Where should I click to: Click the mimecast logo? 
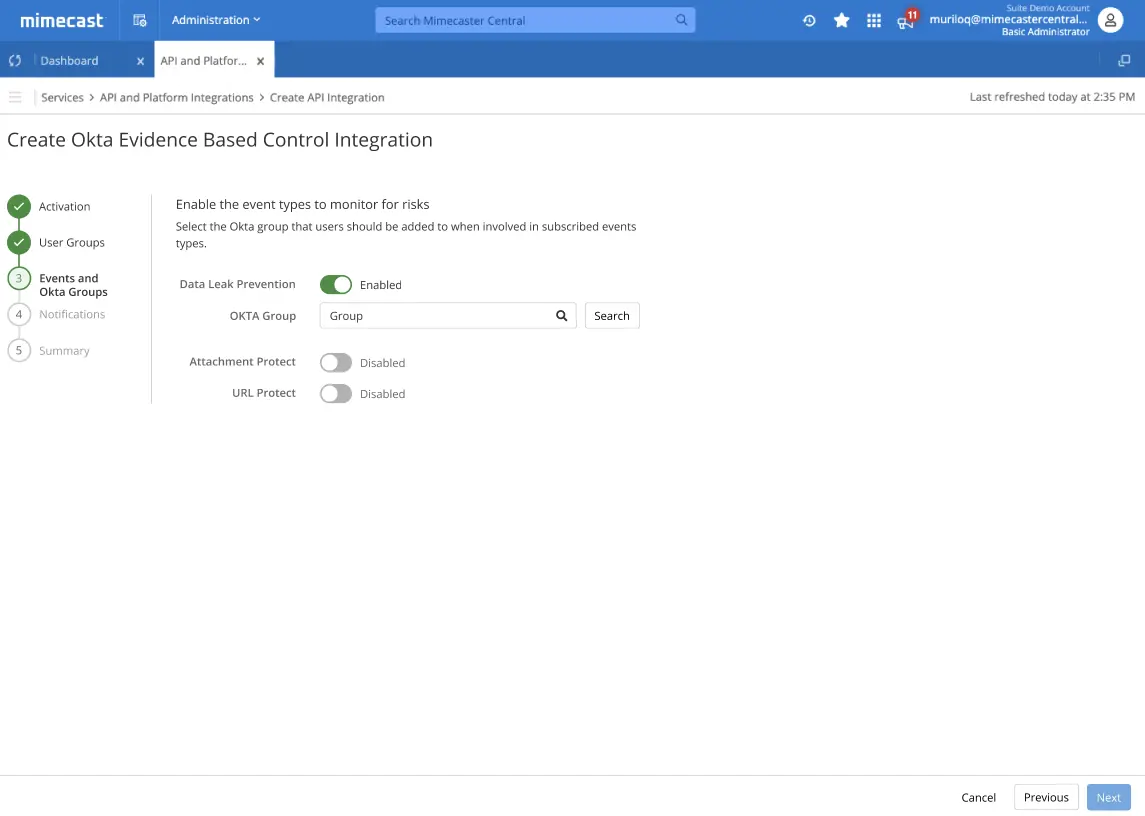point(62,20)
